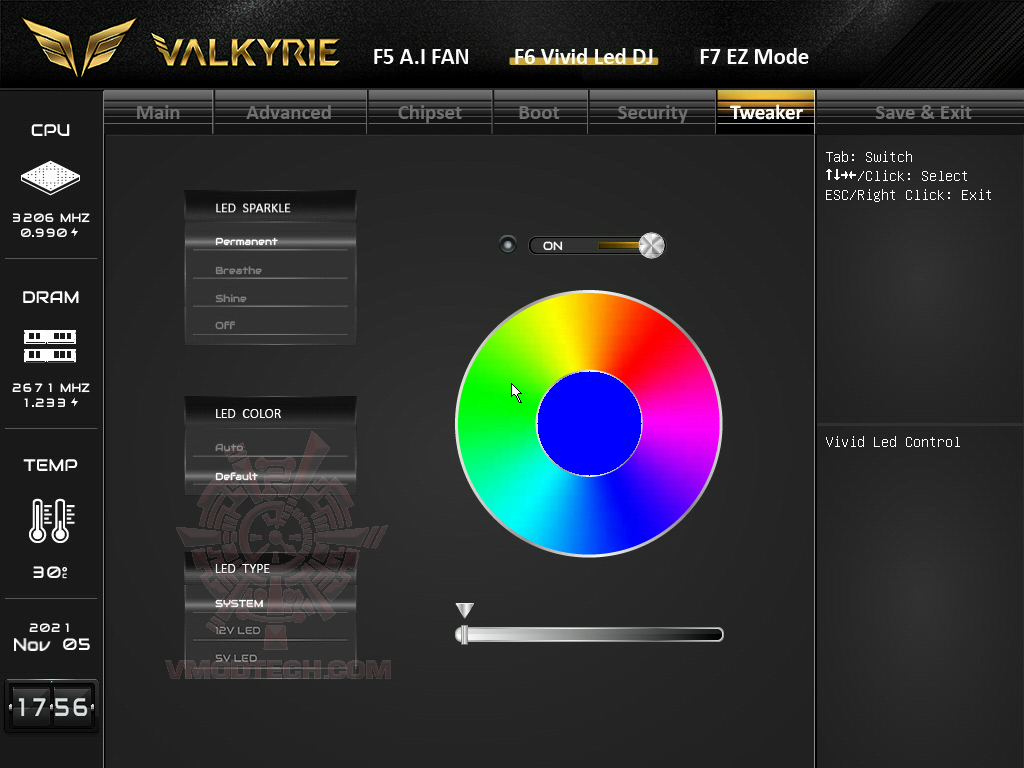This screenshot has height=768, width=1024.
Task: Click the 2671 MHZ DRAM frequency
Action: coord(51,387)
